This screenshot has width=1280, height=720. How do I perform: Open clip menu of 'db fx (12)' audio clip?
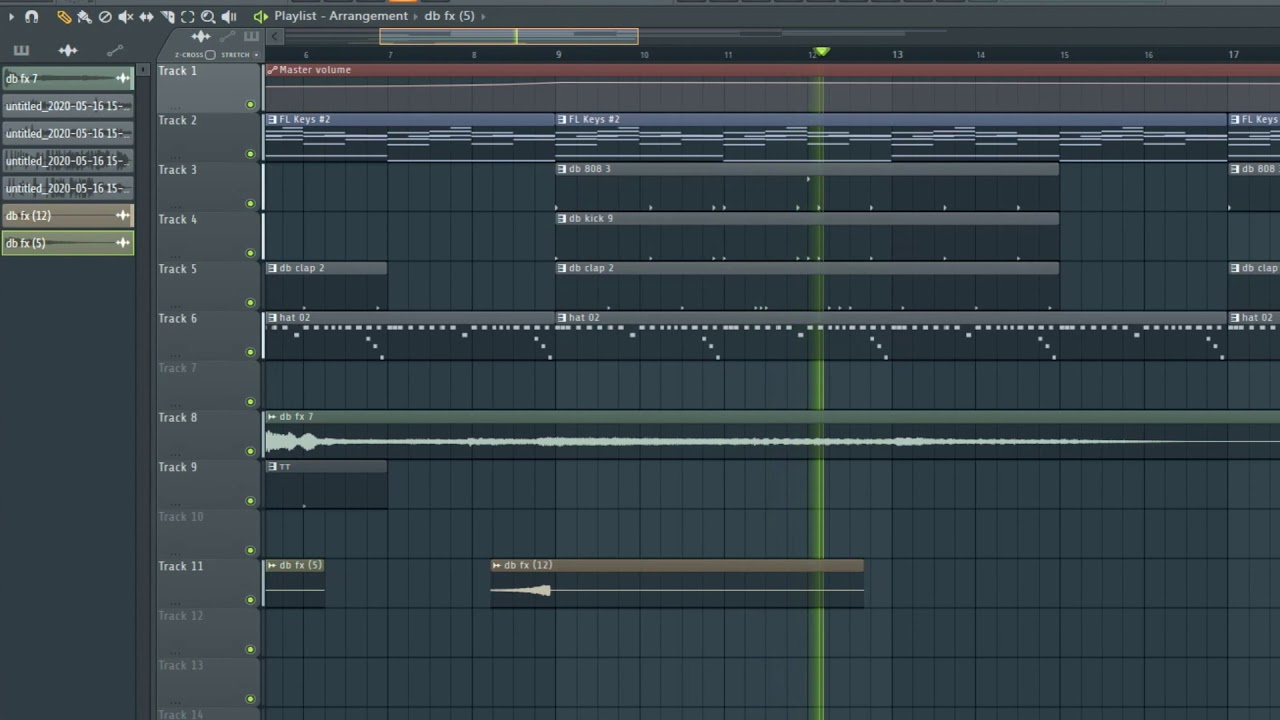(x=497, y=565)
